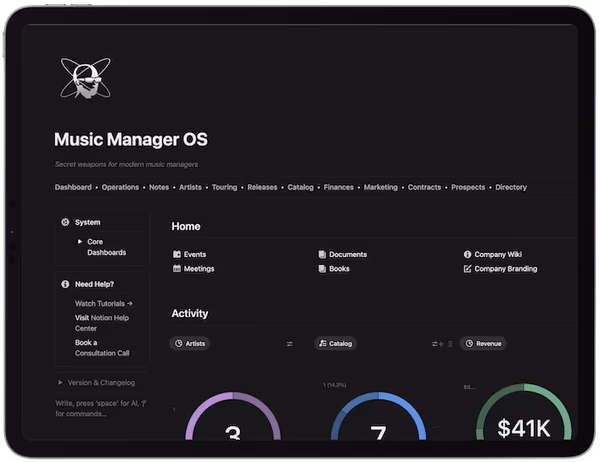Click the drag handle dots before Revenue
This screenshot has height=462, width=600.
point(450,344)
